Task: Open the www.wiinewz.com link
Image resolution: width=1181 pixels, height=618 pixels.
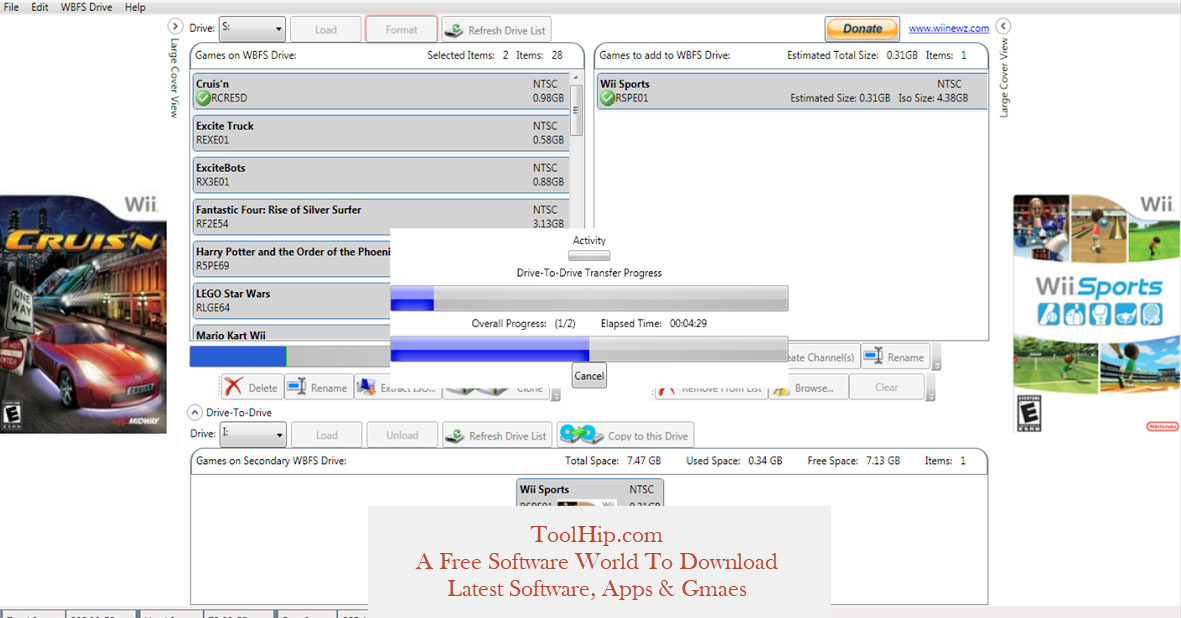Action: [x=948, y=29]
